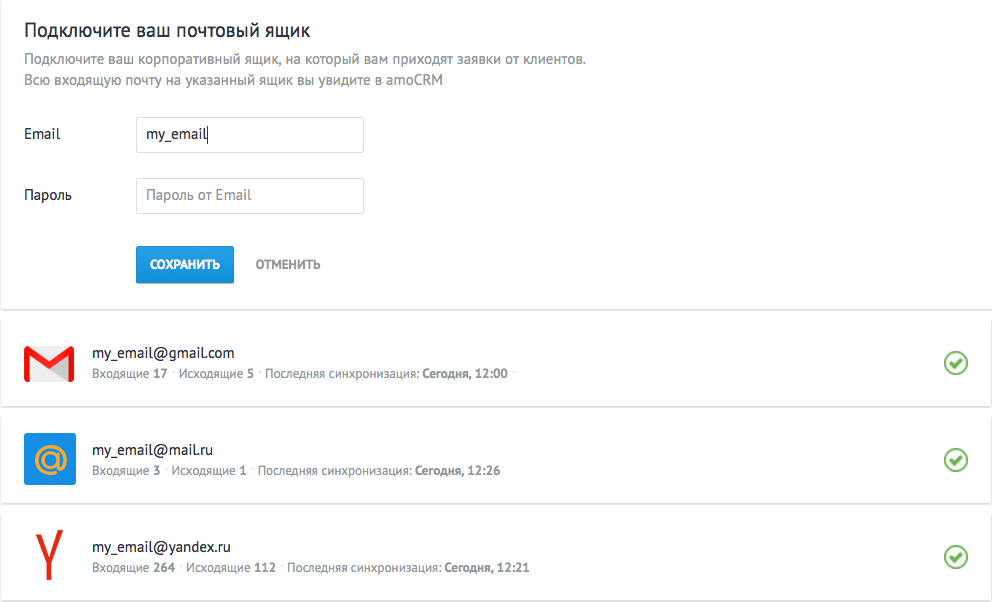992x602 pixels.
Task: Click the green checkmark for mail.ru account
Action: 955,460
